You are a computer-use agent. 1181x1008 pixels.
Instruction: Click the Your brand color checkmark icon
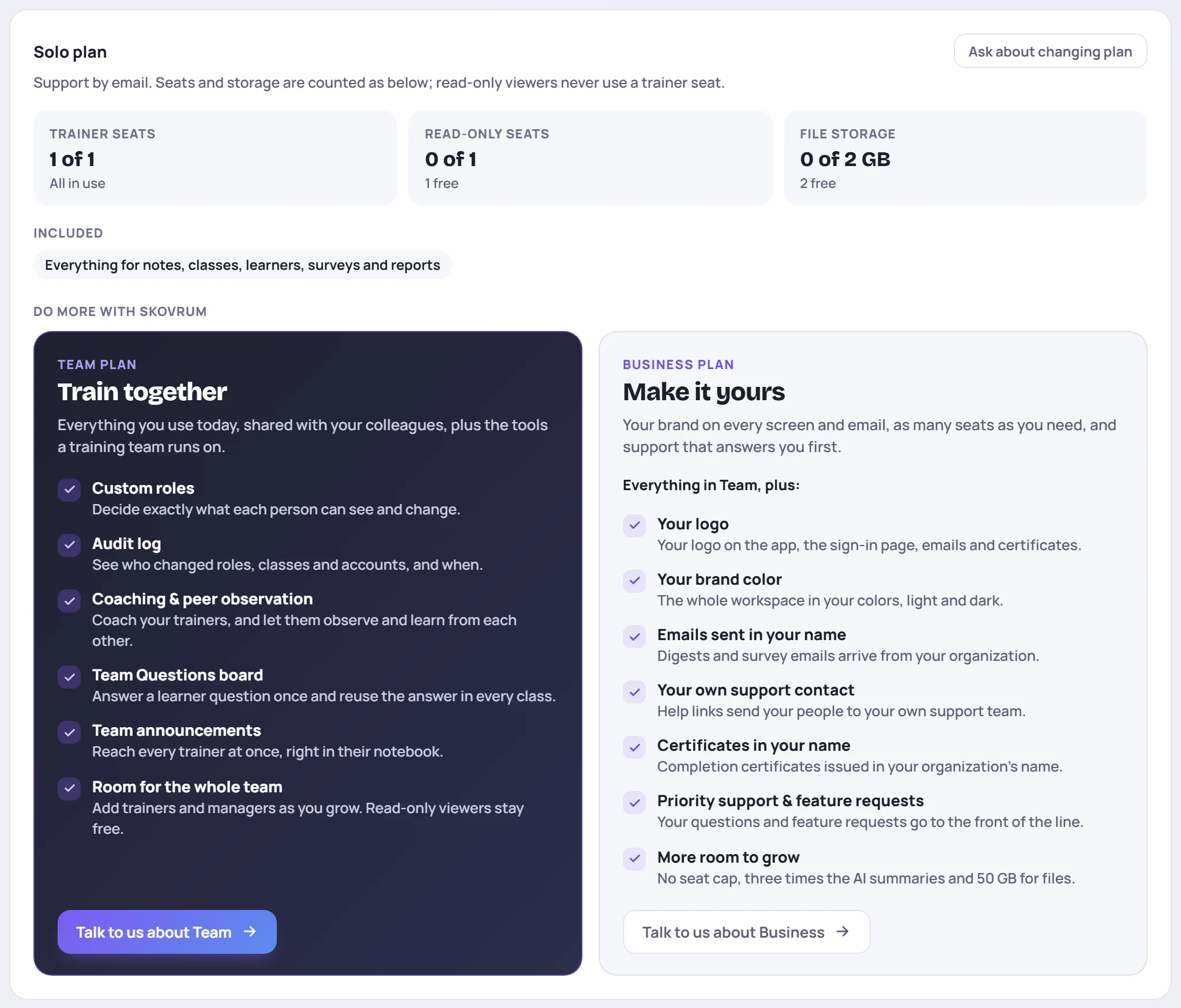[x=634, y=581]
